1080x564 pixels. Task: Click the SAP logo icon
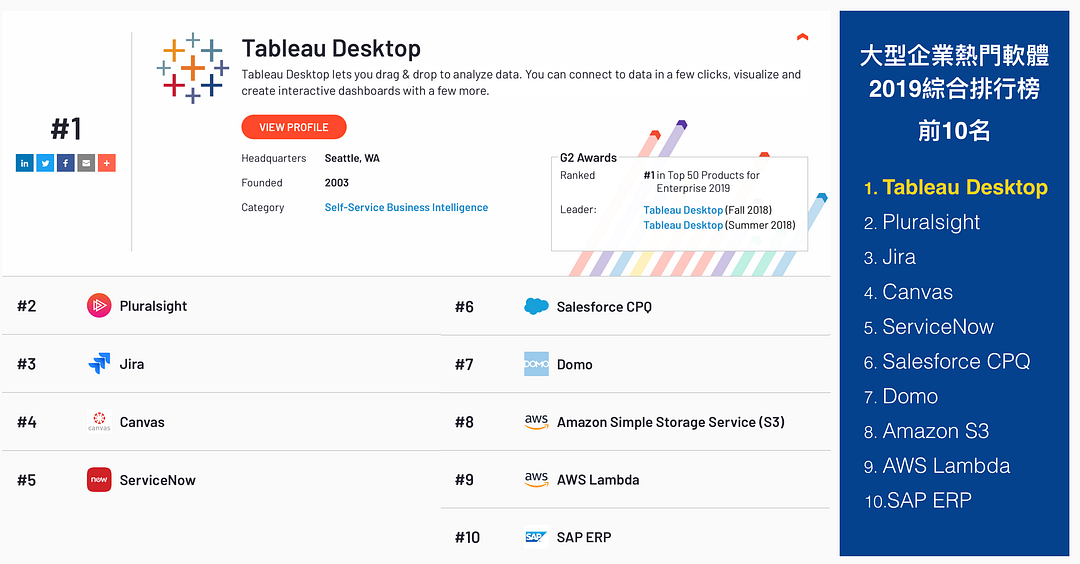tap(536, 537)
